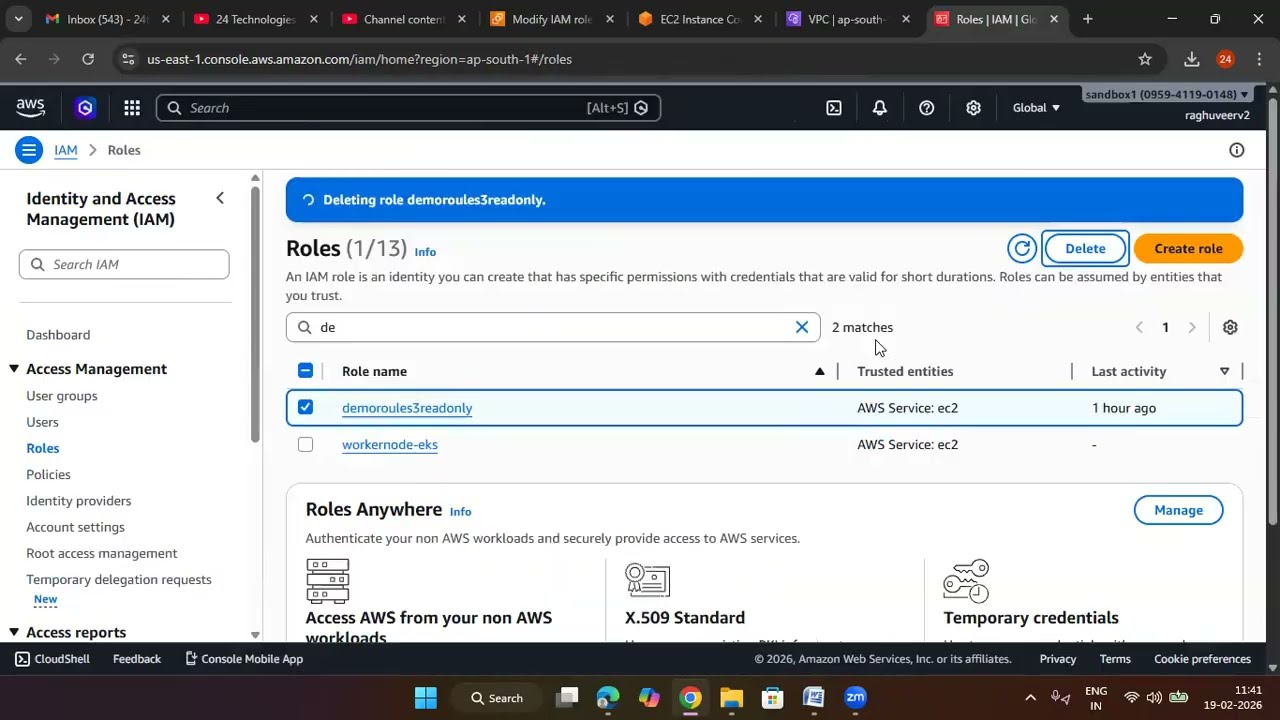Show hidden system tray icons

pyautogui.click(x=1030, y=698)
